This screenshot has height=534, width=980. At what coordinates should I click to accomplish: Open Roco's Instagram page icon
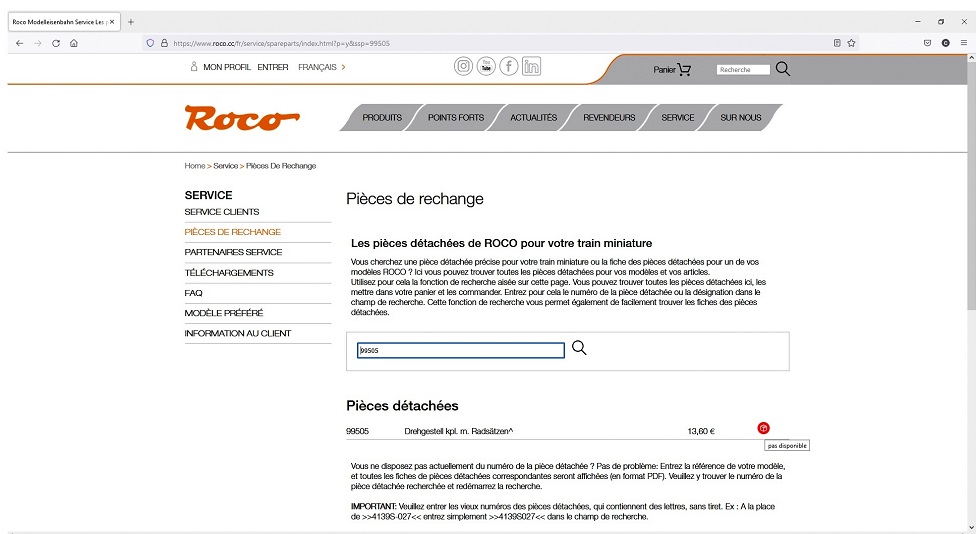tap(463, 67)
